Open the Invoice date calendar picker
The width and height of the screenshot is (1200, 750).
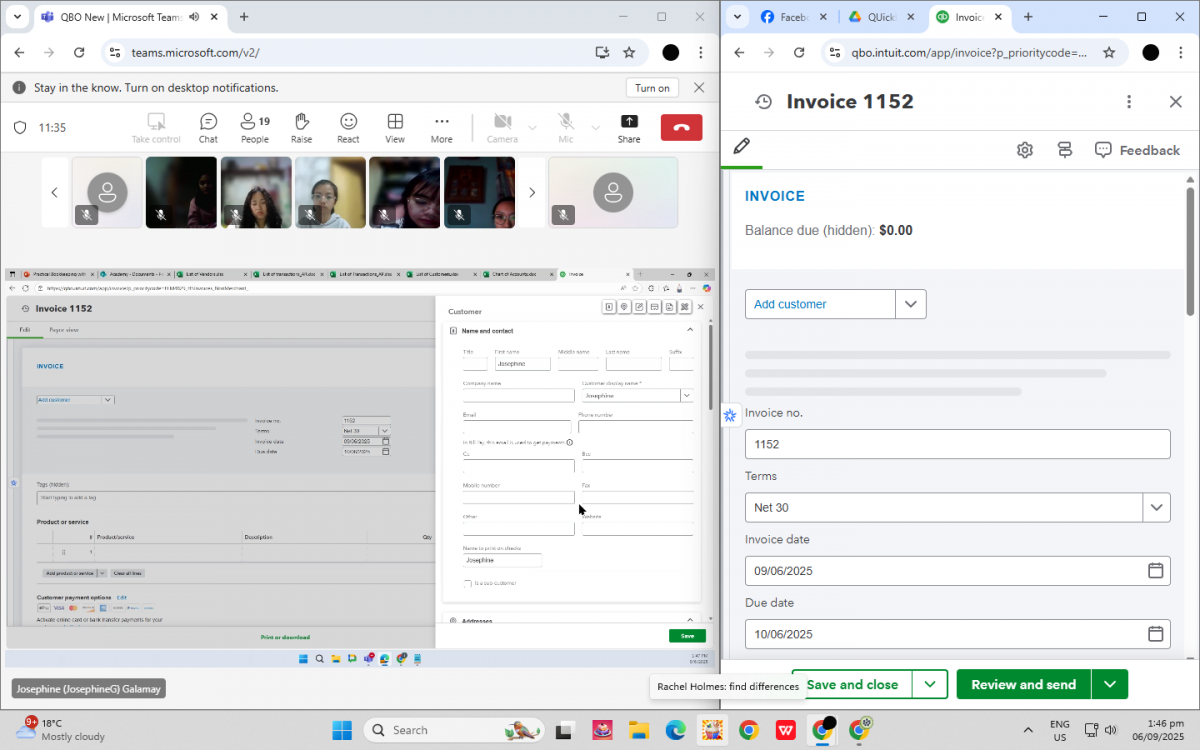point(1155,571)
